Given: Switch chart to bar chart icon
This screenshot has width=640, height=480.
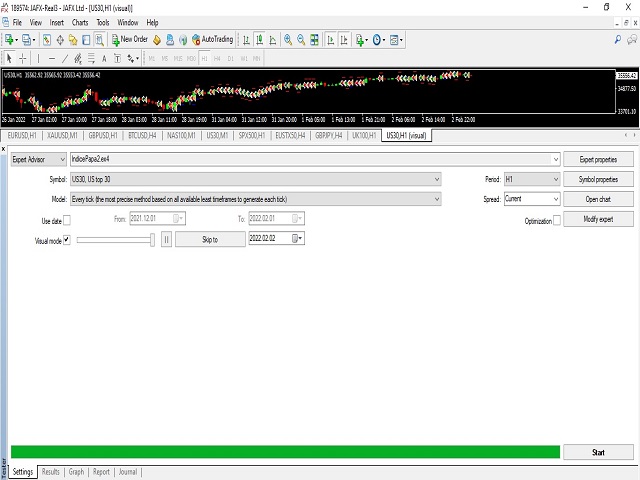Looking at the screenshot, I should click(246, 40).
